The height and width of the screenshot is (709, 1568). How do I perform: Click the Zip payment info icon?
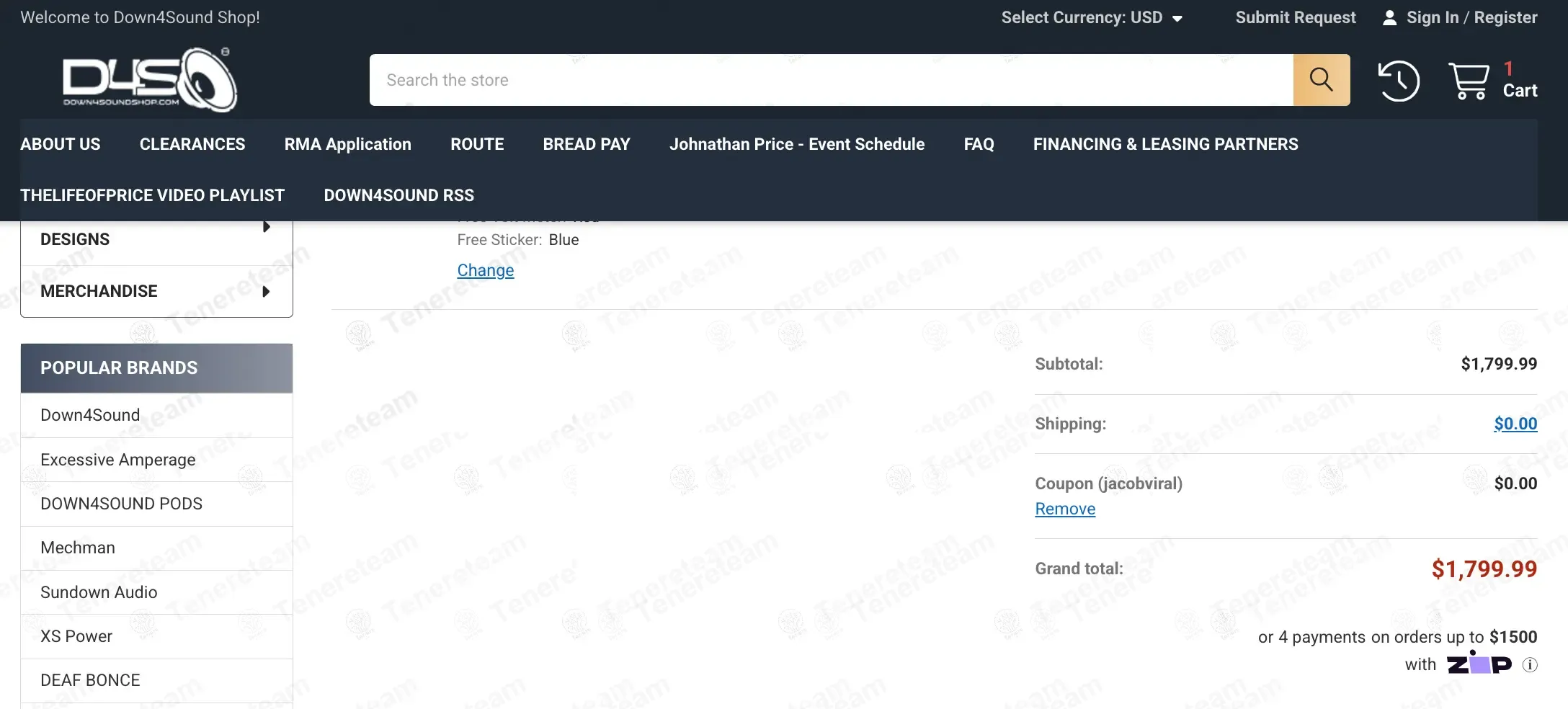(1529, 664)
